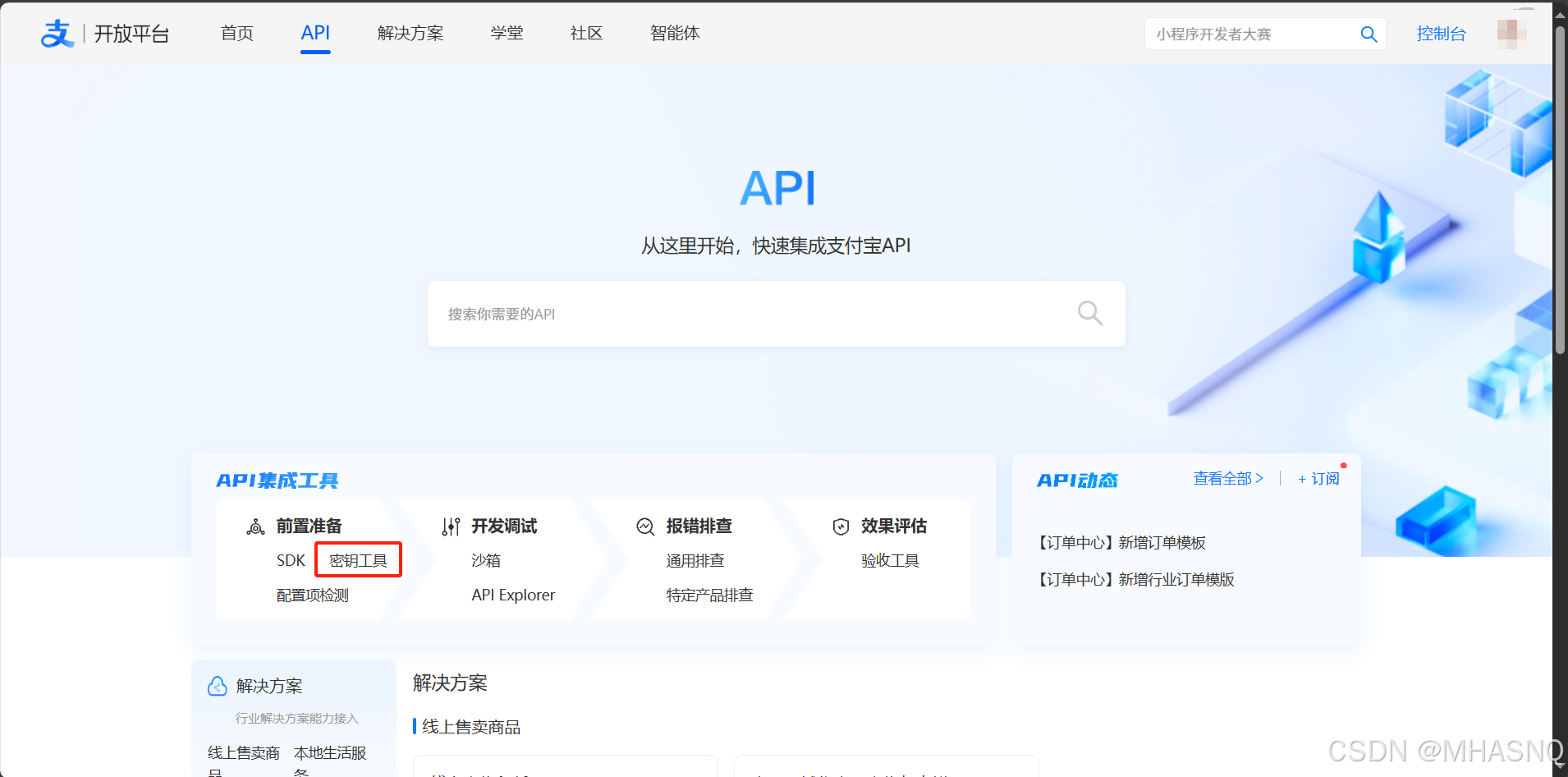1568x777 pixels.
Task: Select 本地生活服务 in the sidebar
Action: pyautogui.click(x=330, y=761)
